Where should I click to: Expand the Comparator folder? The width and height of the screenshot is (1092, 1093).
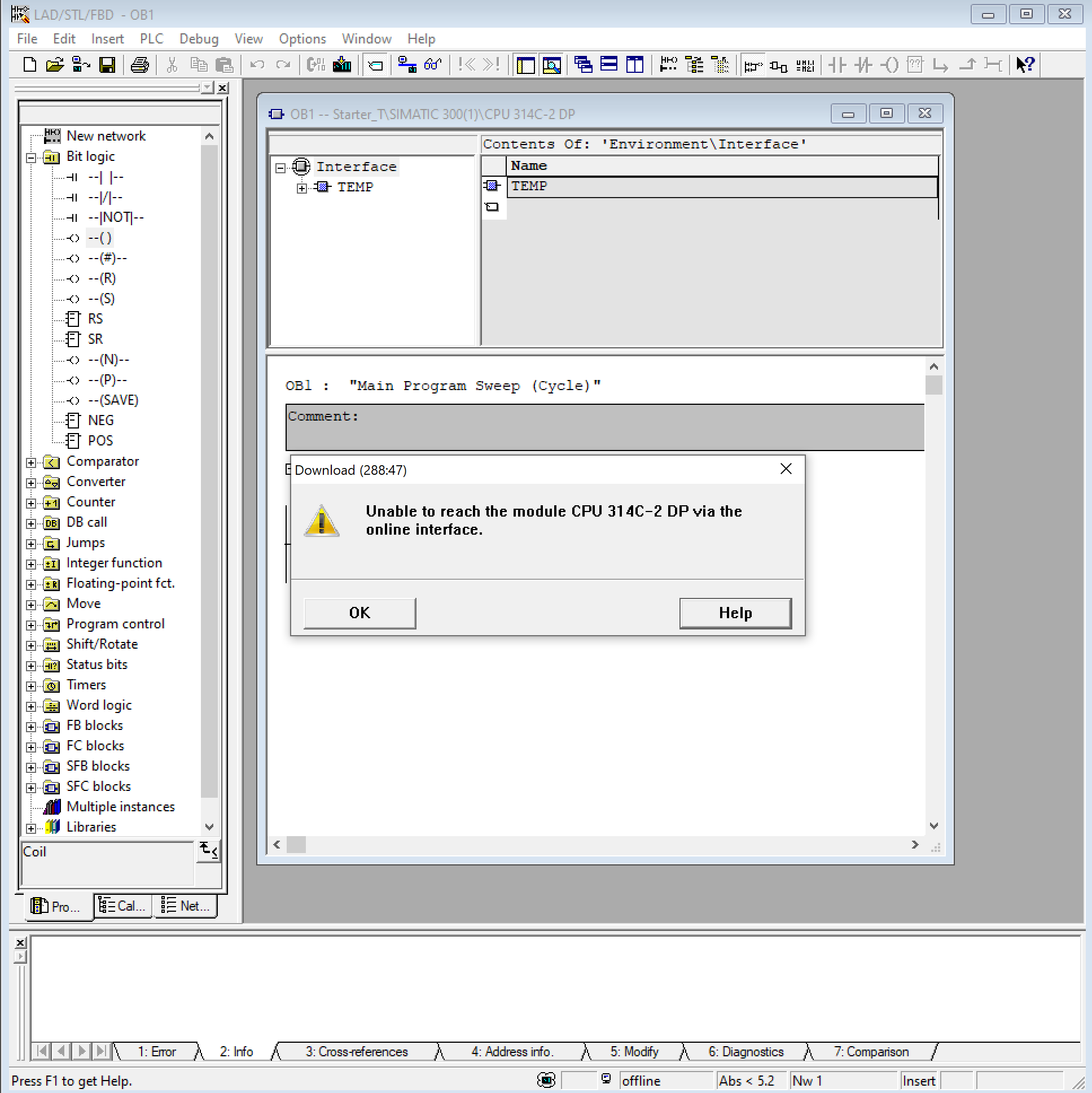[x=31, y=462]
